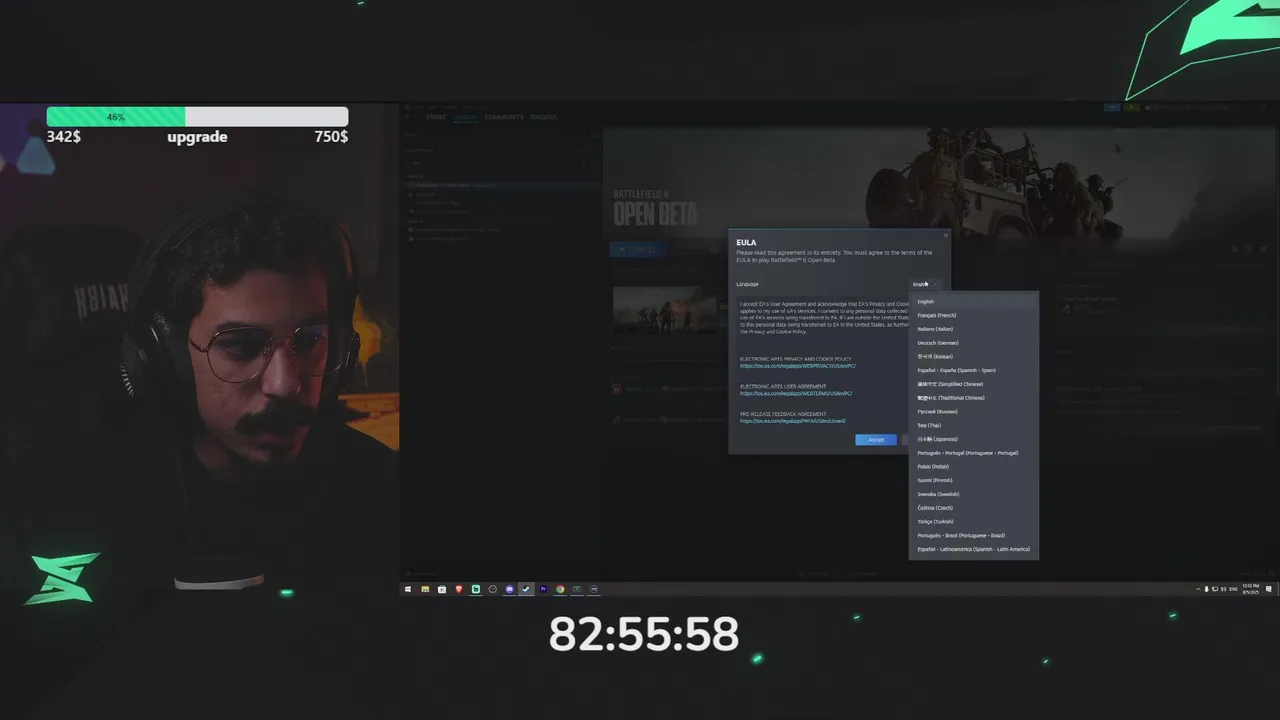Open the EA User Agreement link
The image size is (1280, 720).
click(x=797, y=393)
